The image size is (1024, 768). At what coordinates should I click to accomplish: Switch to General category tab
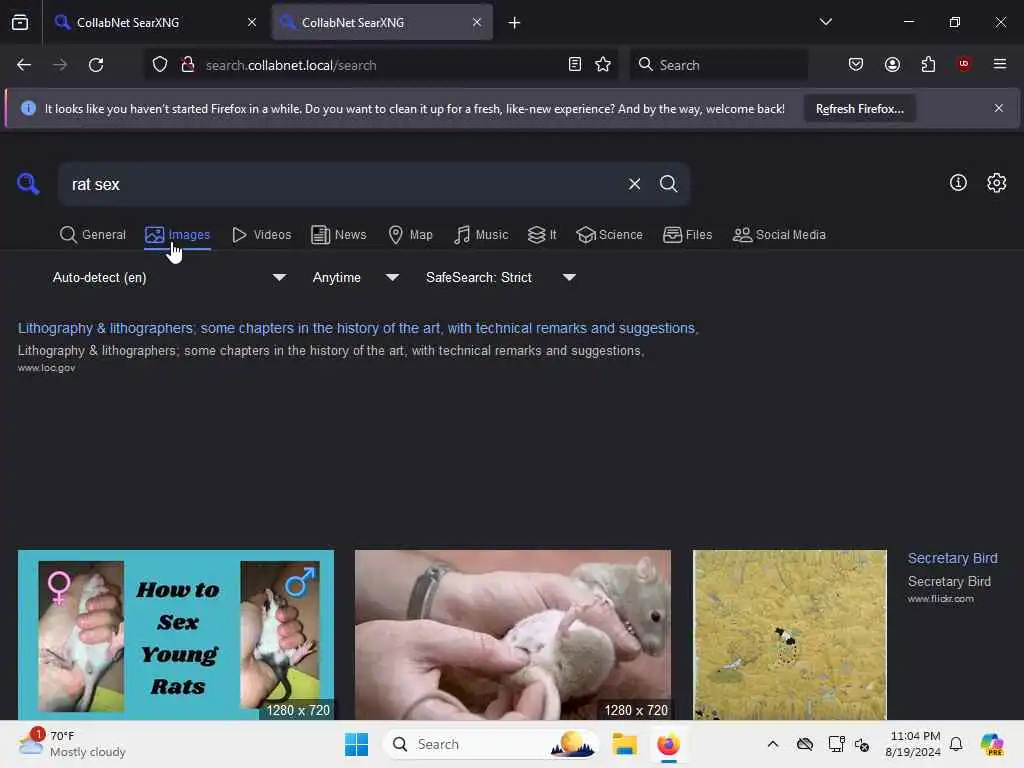pyautogui.click(x=92, y=234)
